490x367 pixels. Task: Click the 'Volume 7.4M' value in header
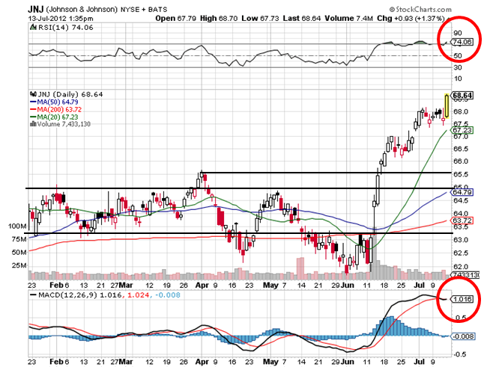coord(349,18)
